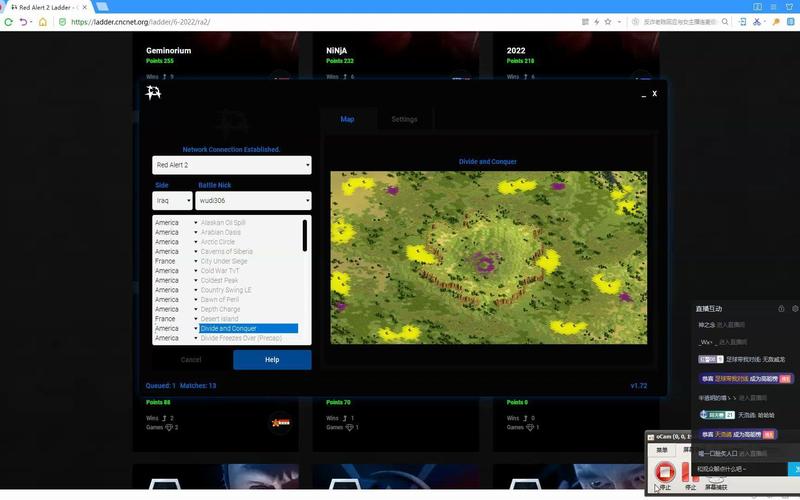Select the Map tab

pyautogui.click(x=347, y=119)
